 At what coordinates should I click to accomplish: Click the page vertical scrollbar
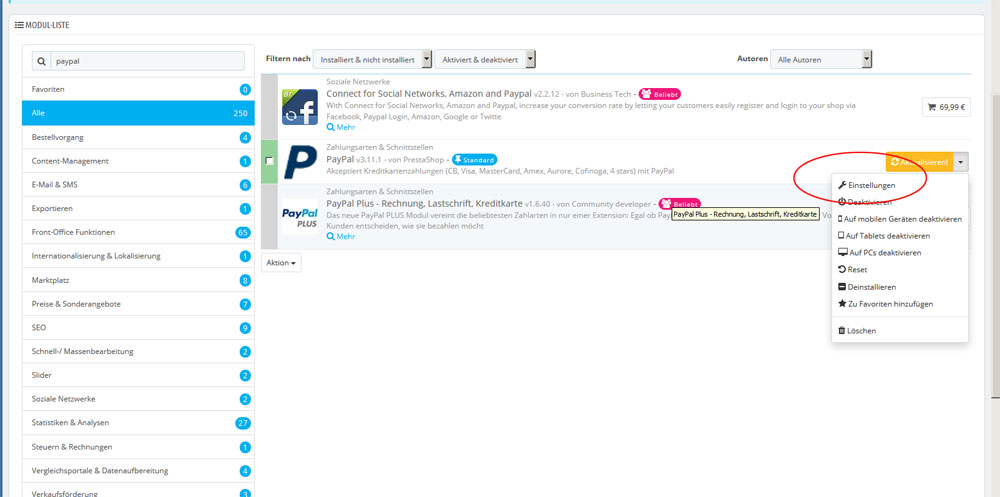click(x=994, y=246)
